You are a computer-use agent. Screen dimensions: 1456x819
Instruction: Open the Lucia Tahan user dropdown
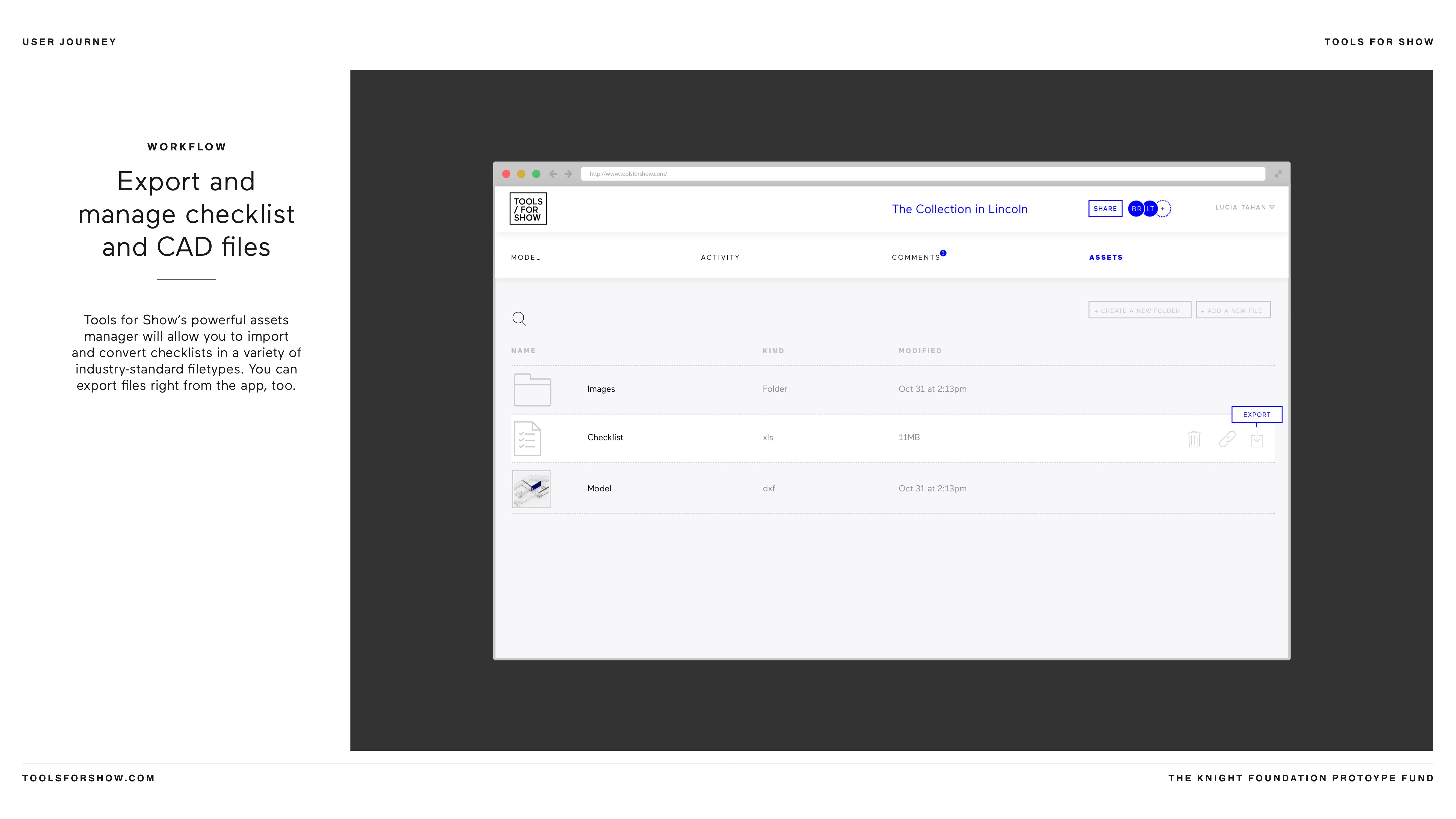(1245, 207)
